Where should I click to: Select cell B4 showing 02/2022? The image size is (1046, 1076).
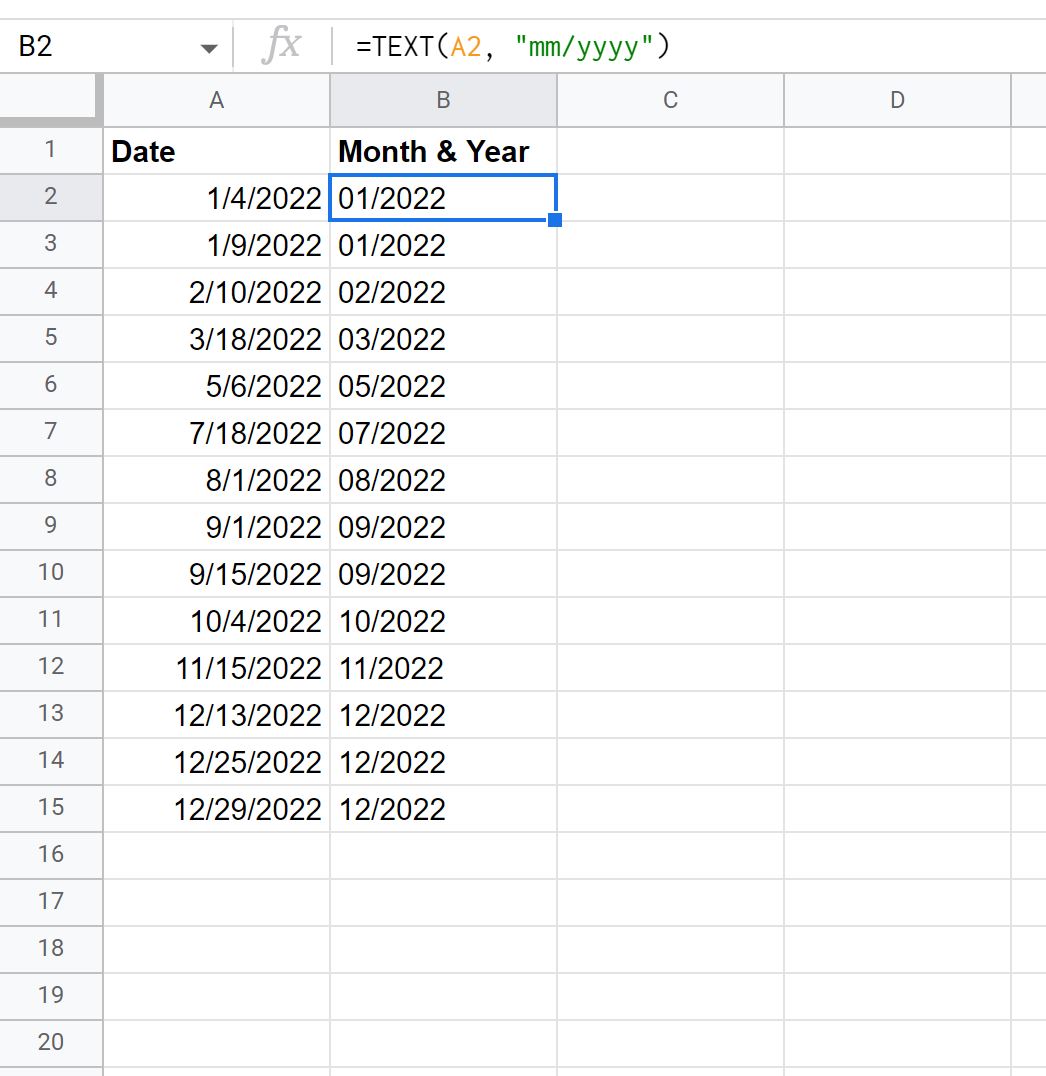[x=443, y=292]
